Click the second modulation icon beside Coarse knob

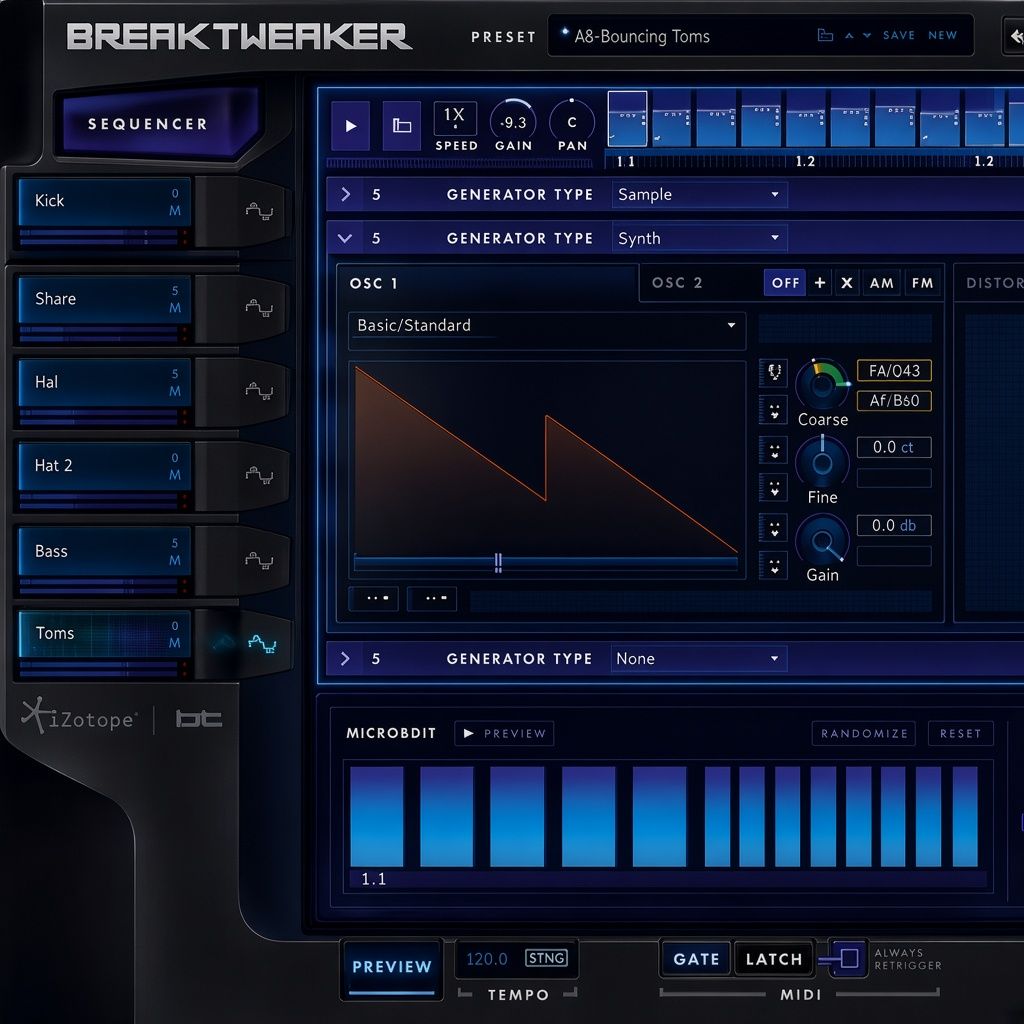click(x=774, y=411)
